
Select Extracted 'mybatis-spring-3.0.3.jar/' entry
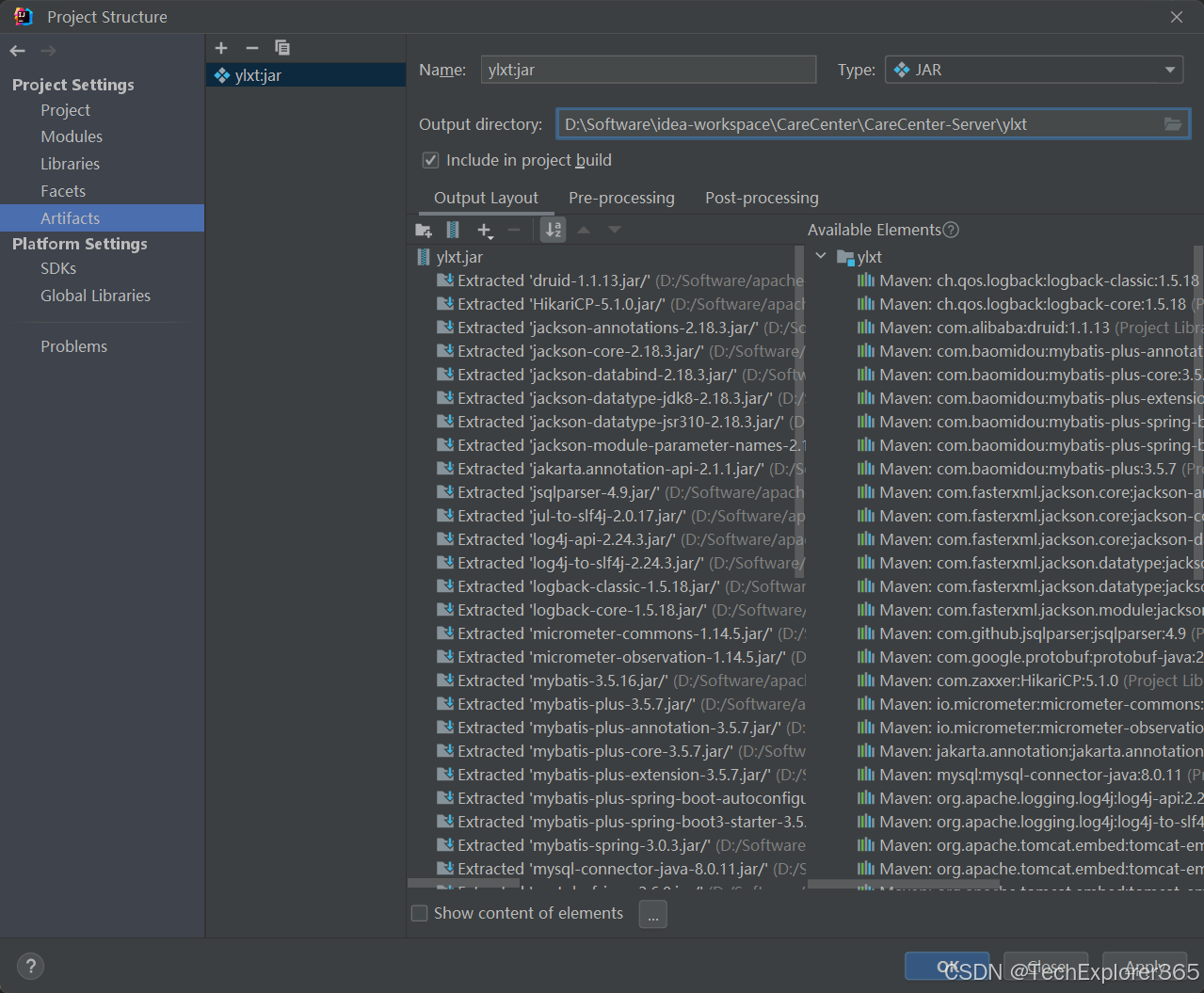(x=620, y=845)
